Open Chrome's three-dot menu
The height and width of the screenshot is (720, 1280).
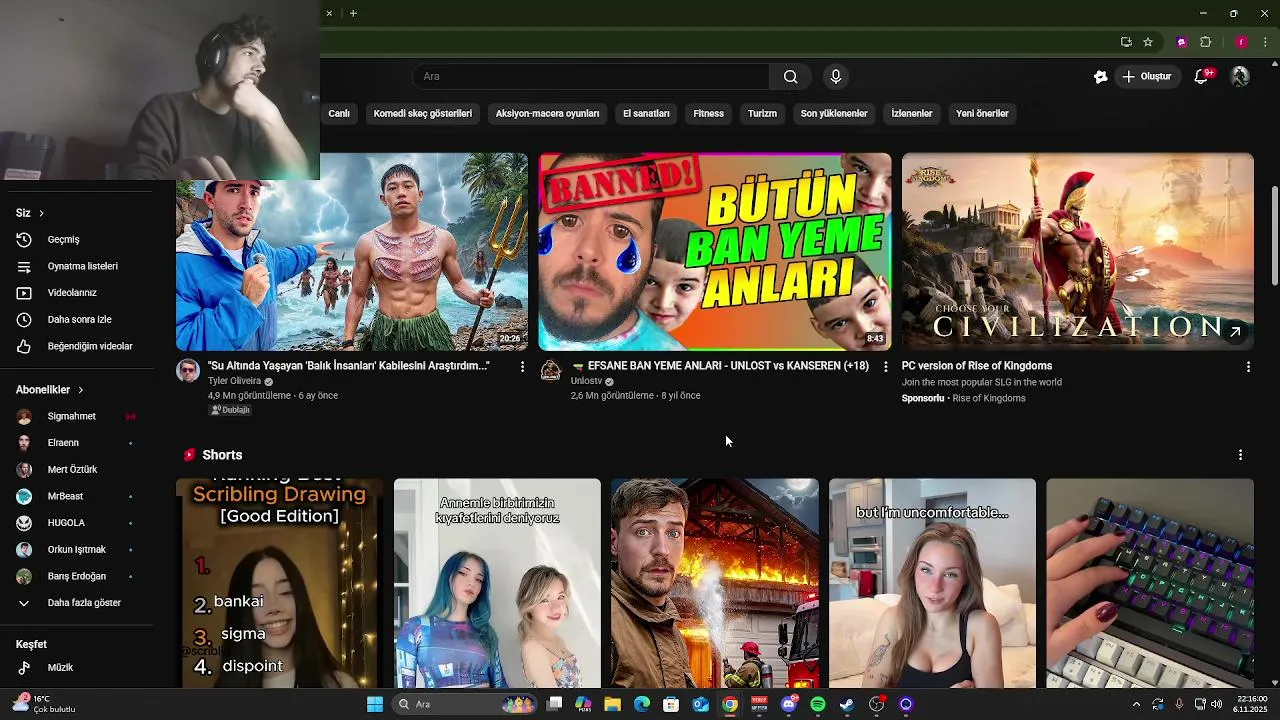click(x=1266, y=42)
